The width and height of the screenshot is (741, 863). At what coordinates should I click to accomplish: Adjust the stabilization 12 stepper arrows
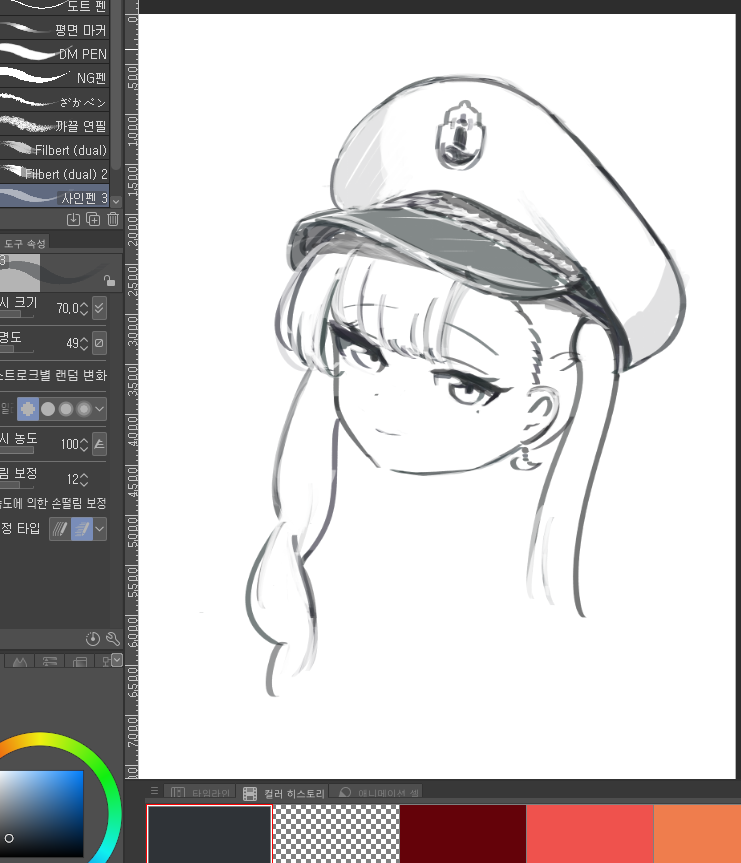coord(84,479)
